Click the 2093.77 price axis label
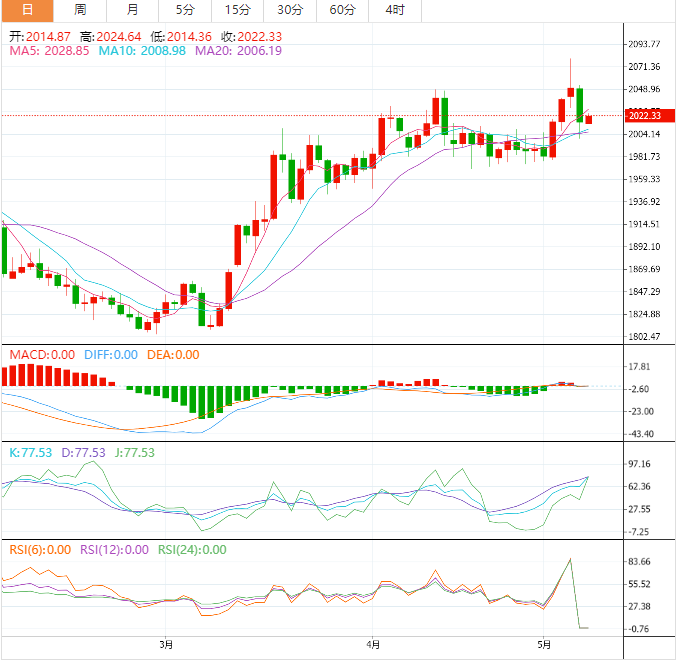Image resolution: width=679 pixels, height=663 pixels. (x=644, y=44)
